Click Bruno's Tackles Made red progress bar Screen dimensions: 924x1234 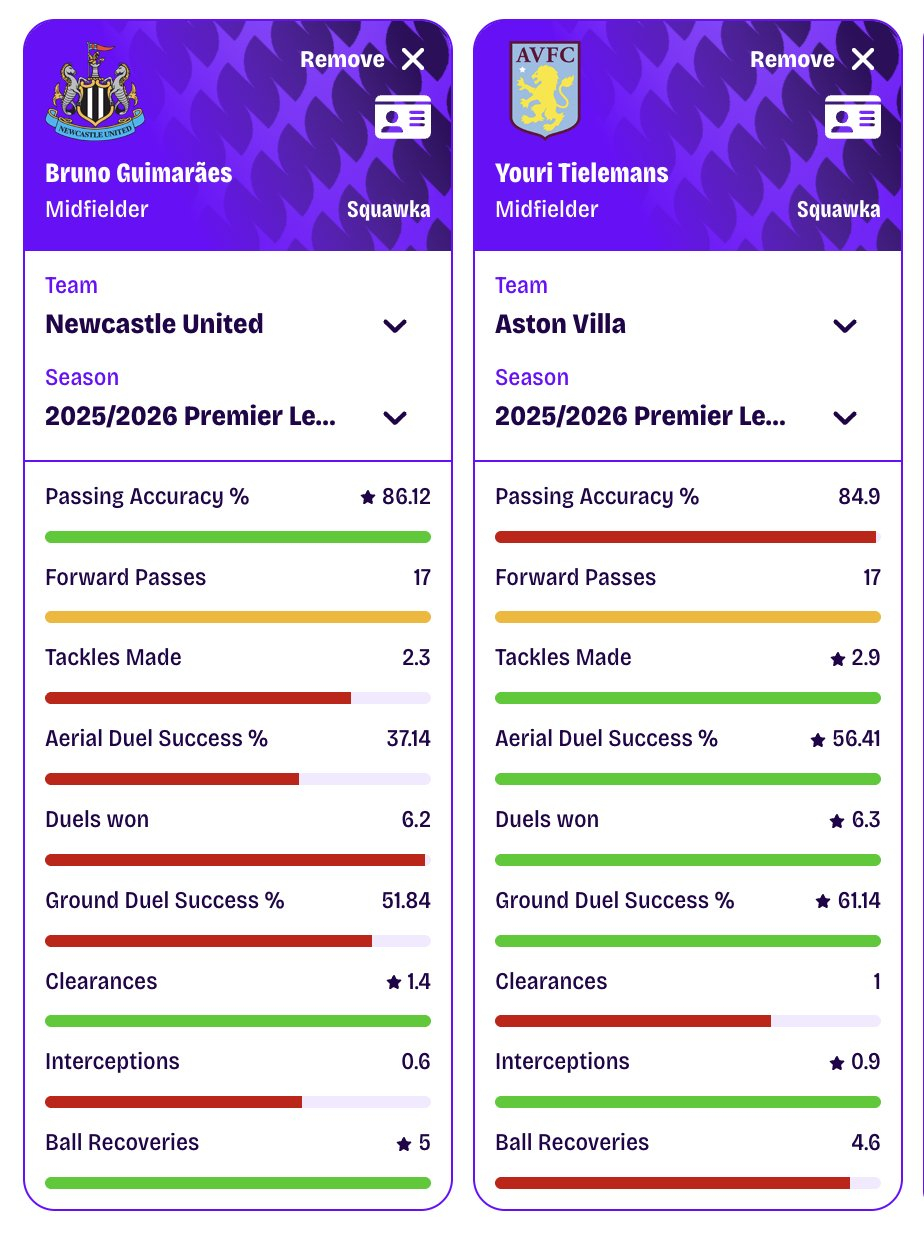click(x=198, y=698)
